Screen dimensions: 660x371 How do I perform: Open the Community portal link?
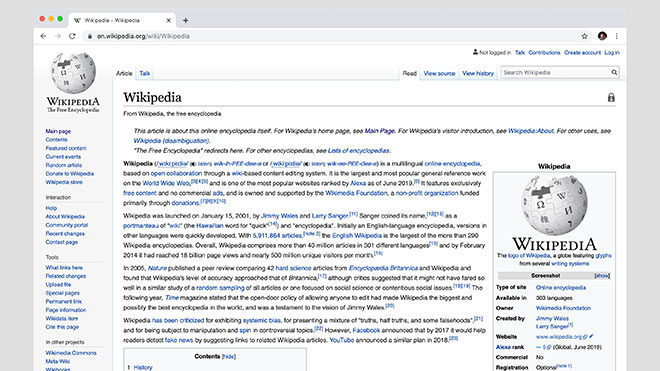click(x=67, y=225)
